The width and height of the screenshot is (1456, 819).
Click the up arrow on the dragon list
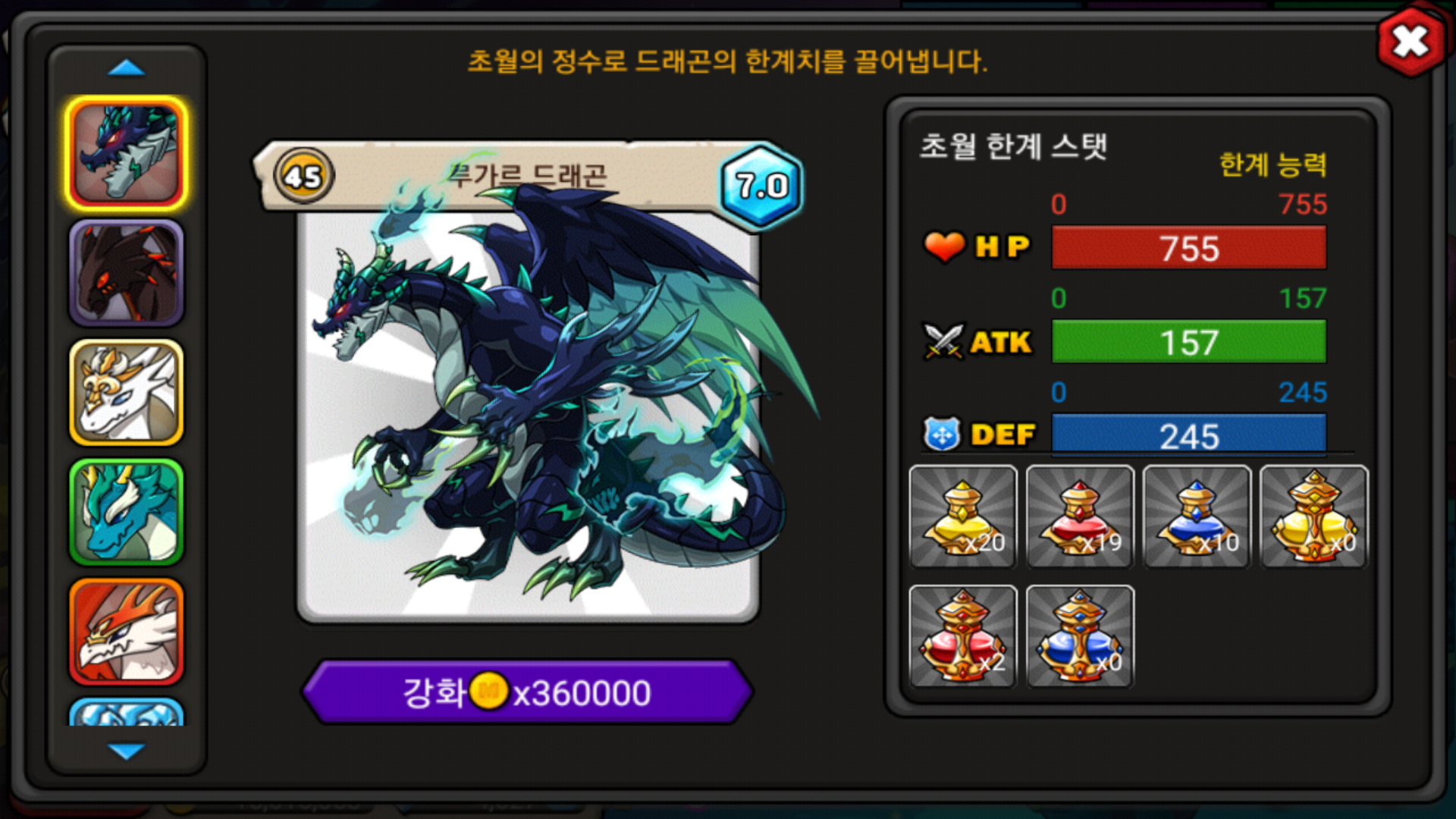pyautogui.click(x=126, y=68)
